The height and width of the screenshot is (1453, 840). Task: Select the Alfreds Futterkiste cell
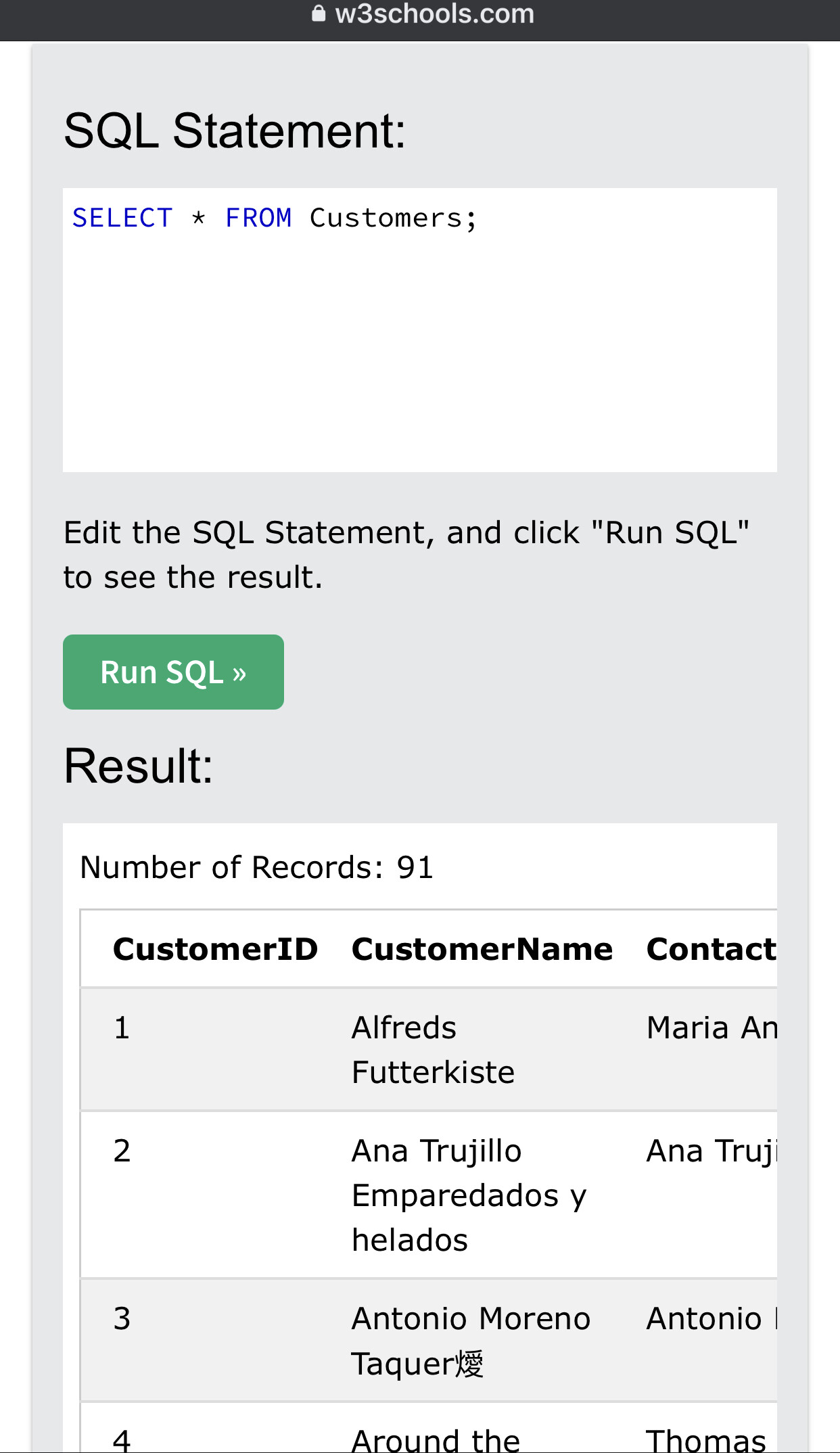[483, 1049]
